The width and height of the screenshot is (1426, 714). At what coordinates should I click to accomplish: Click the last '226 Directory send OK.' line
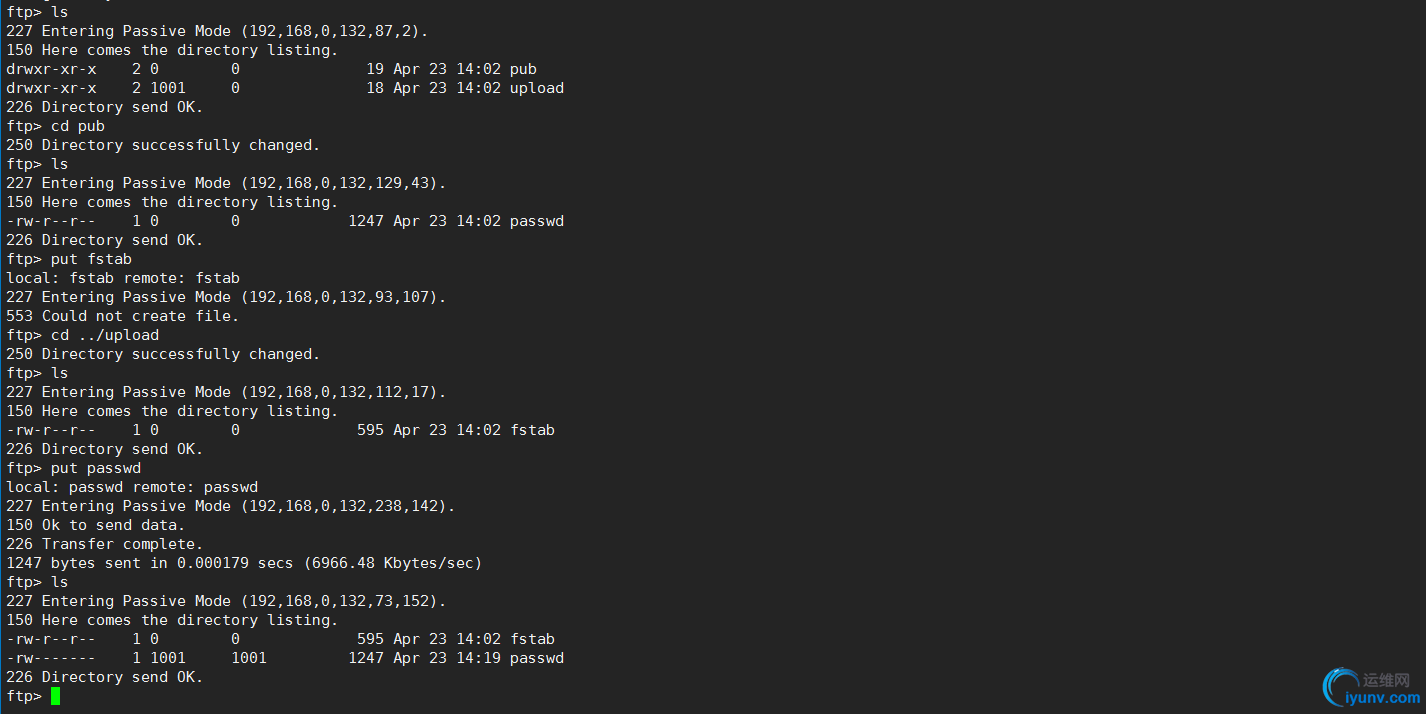point(105,677)
